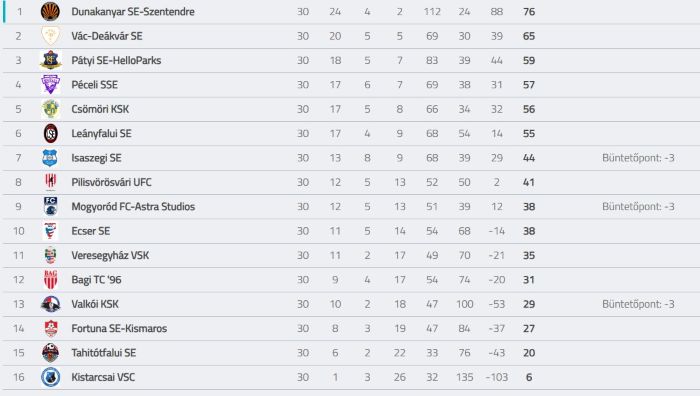Click the Csömöri KSK club emblem
Screen dimensions: 700x396
point(50,109)
